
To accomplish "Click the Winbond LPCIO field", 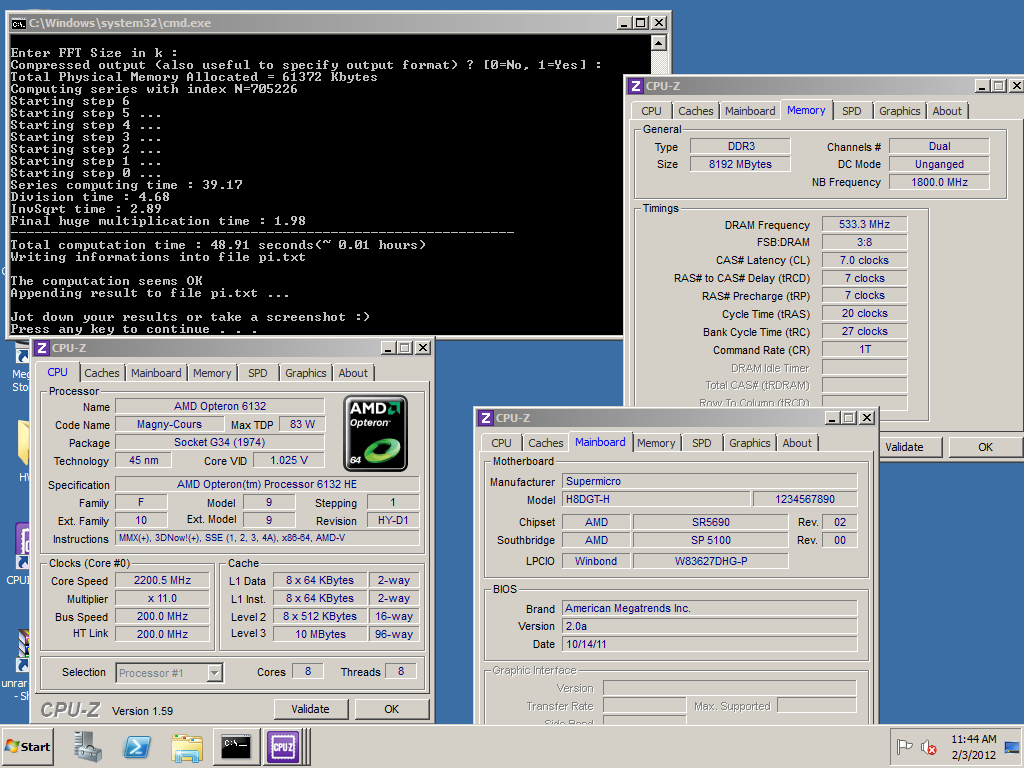I will (596, 561).
